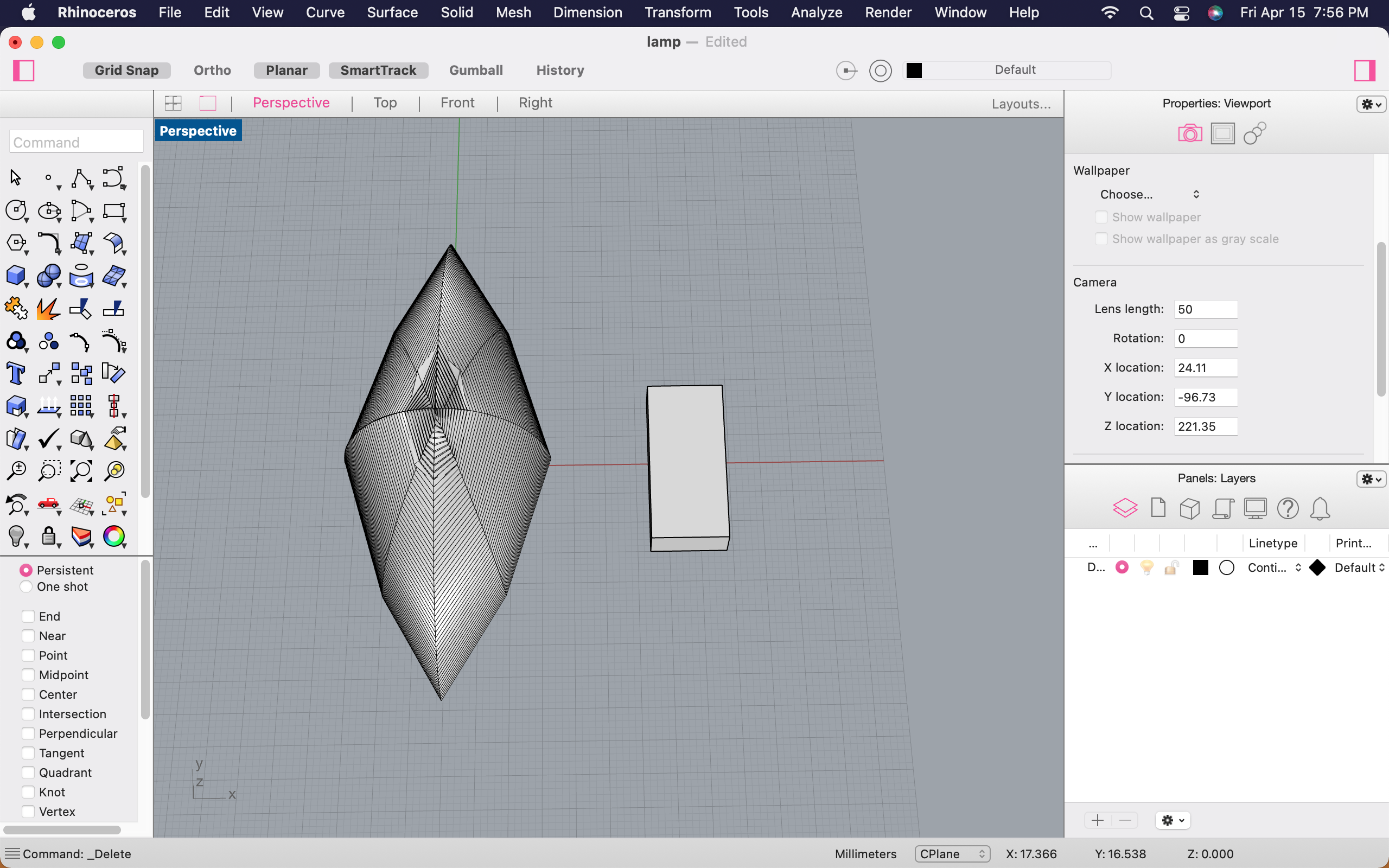Switch to the Top viewport tab
This screenshot has width=1389, height=868.
(385, 103)
